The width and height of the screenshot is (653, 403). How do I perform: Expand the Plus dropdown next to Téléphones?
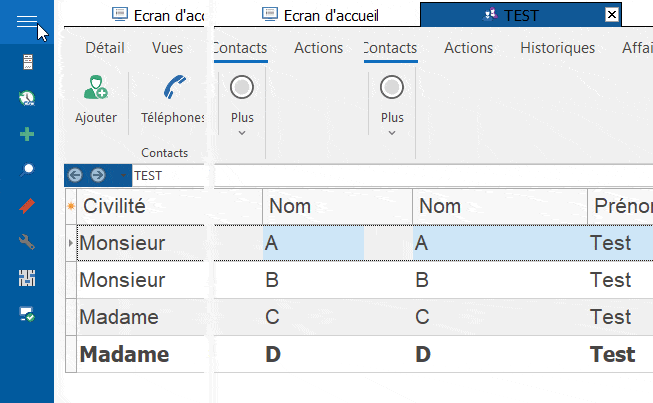pyautogui.click(x=242, y=118)
